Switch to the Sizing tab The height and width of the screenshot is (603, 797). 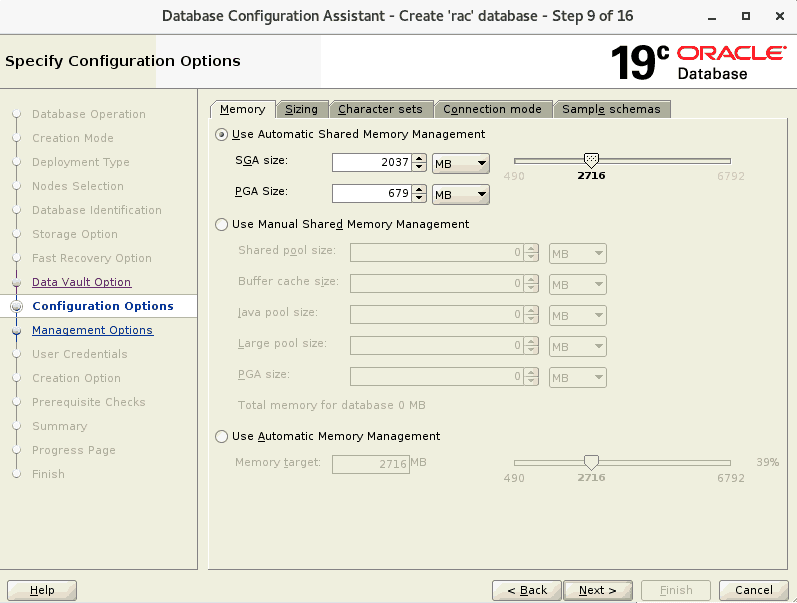(x=301, y=109)
